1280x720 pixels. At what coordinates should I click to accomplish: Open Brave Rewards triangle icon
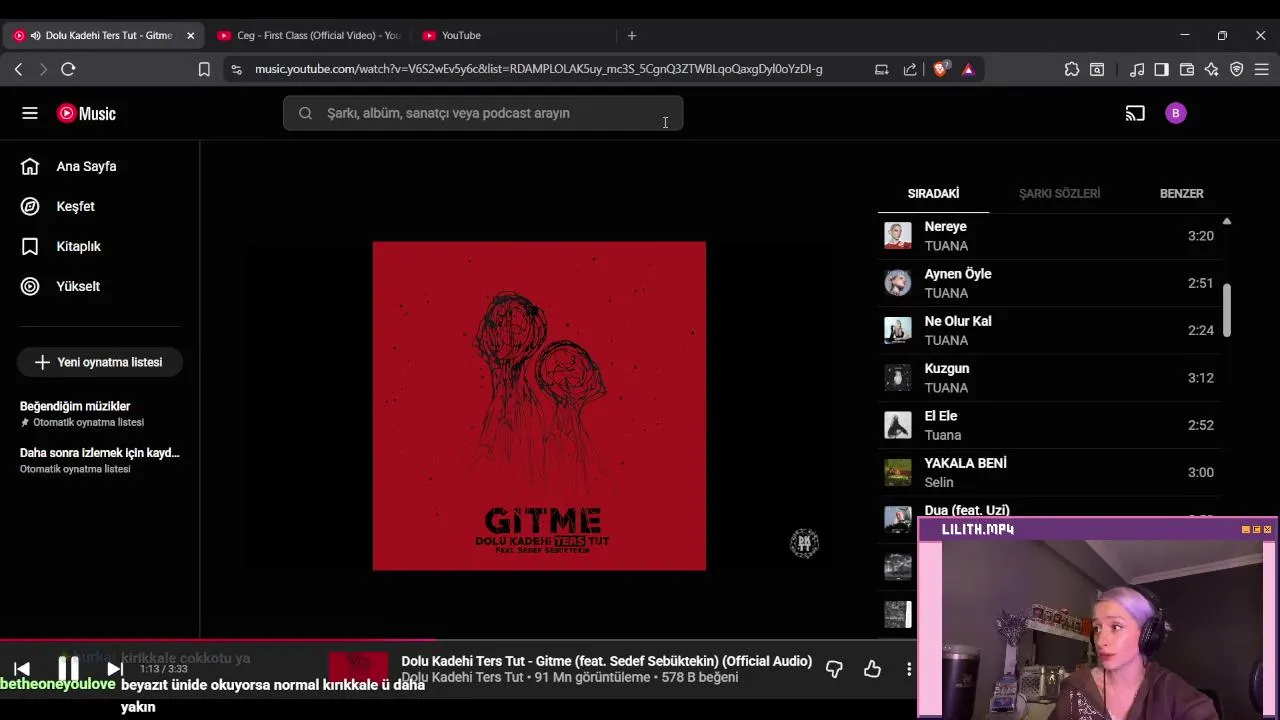(x=968, y=69)
